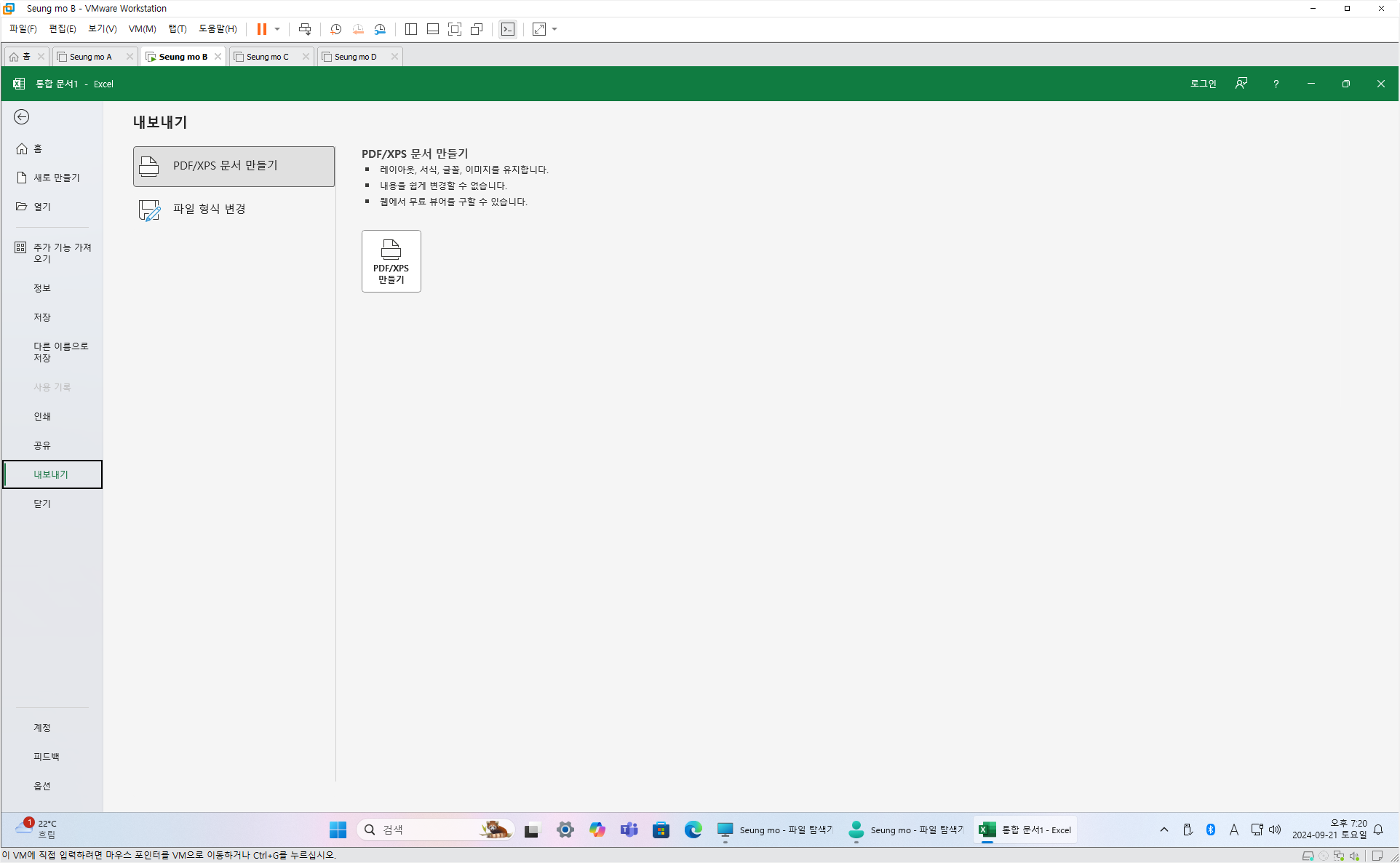
Task: Click 로그인 in the Excel title bar
Action: (x=1203, y=84)
